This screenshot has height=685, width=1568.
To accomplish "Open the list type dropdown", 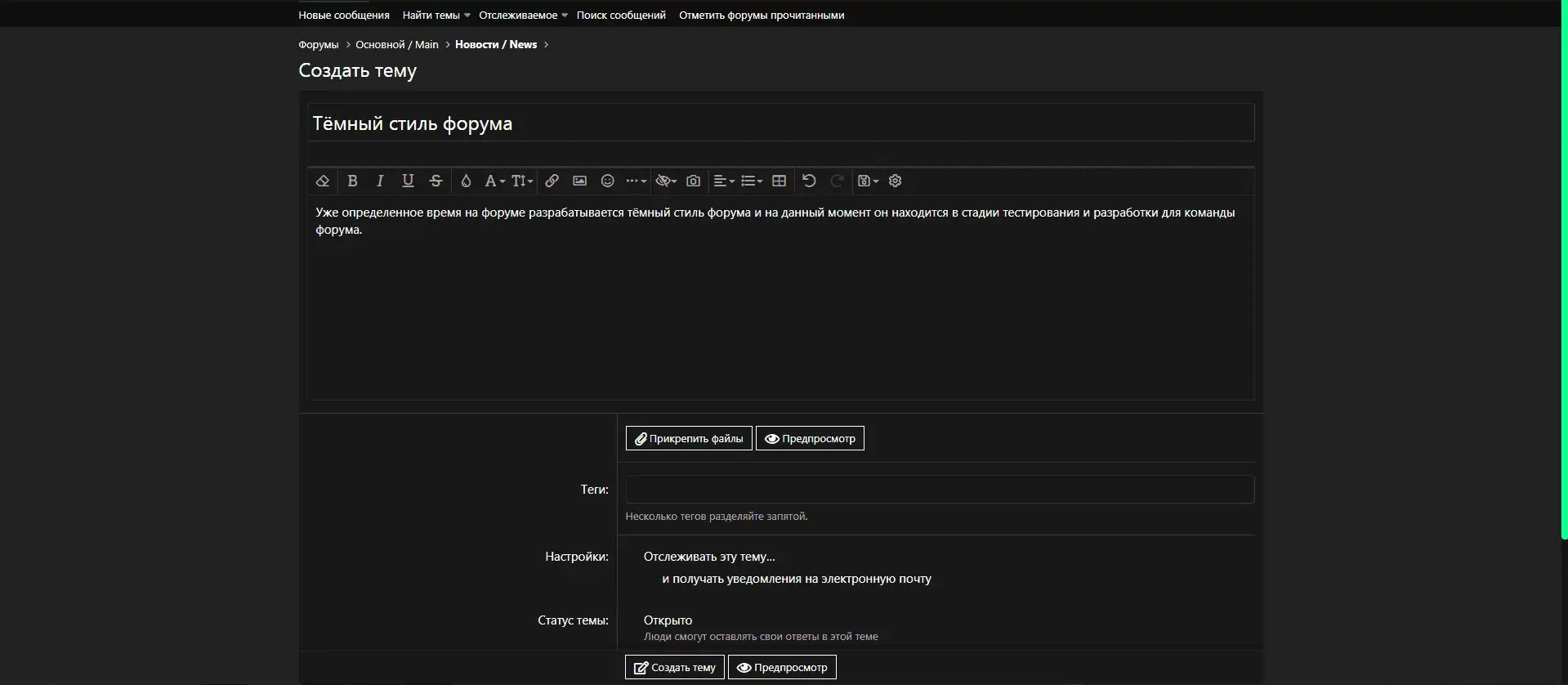I will [752, 181].
